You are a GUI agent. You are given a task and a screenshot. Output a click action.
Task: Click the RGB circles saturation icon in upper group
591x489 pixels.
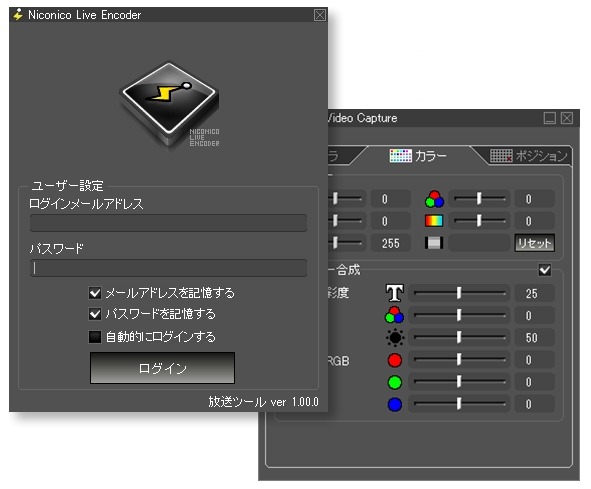434,199
